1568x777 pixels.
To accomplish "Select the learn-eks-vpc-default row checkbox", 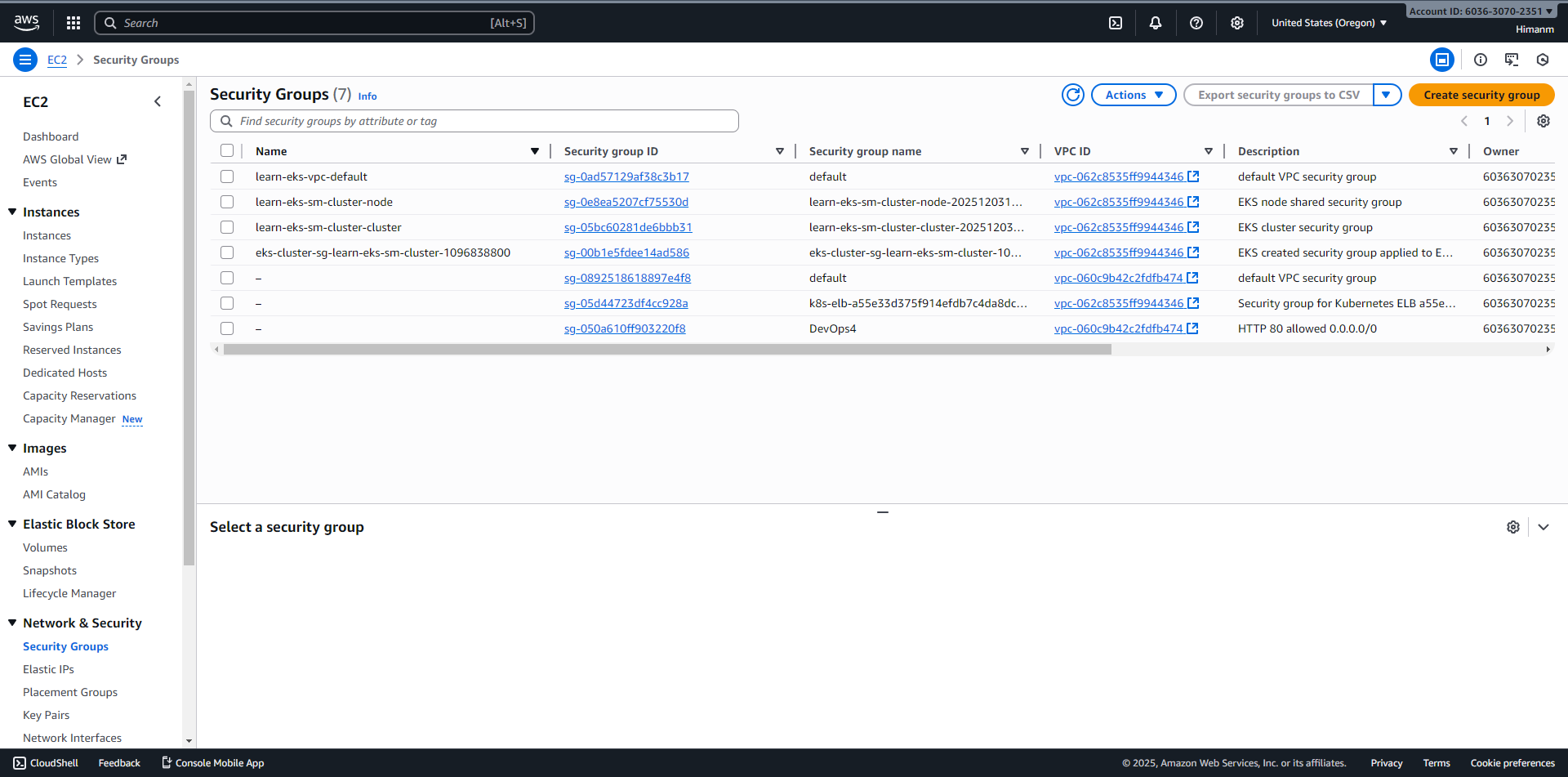I will (227, 176).
